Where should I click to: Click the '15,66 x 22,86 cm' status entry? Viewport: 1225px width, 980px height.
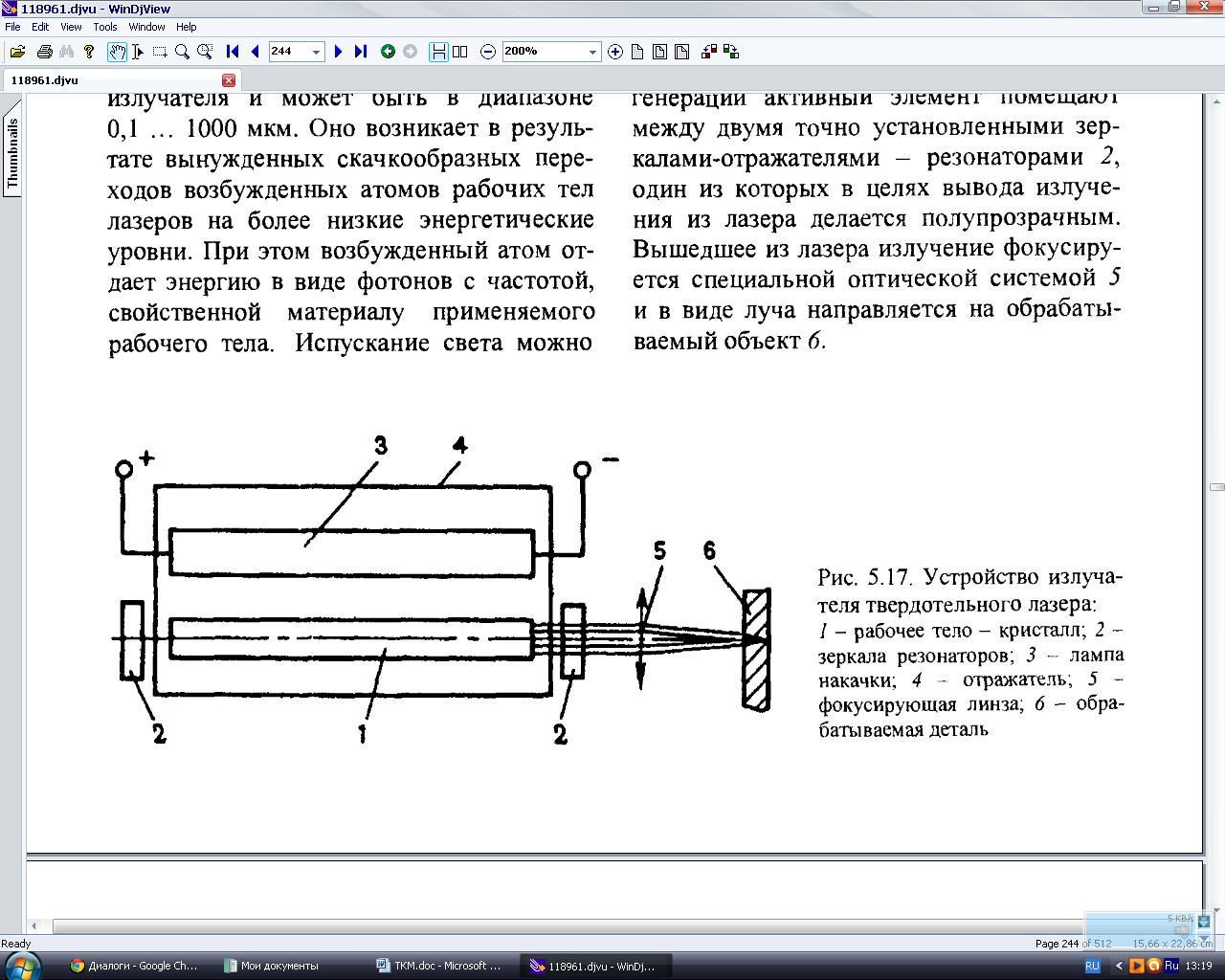click(1172, 944)
